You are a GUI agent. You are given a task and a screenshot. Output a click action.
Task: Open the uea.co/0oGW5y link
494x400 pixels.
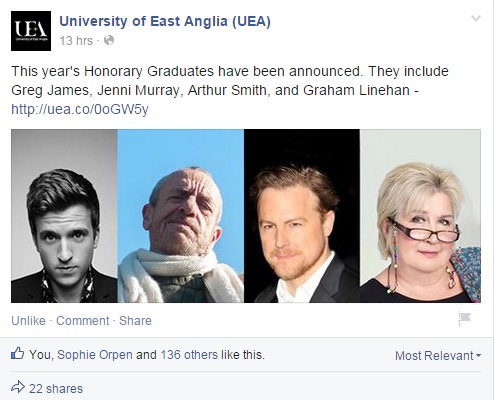click(x=80, y=109)
